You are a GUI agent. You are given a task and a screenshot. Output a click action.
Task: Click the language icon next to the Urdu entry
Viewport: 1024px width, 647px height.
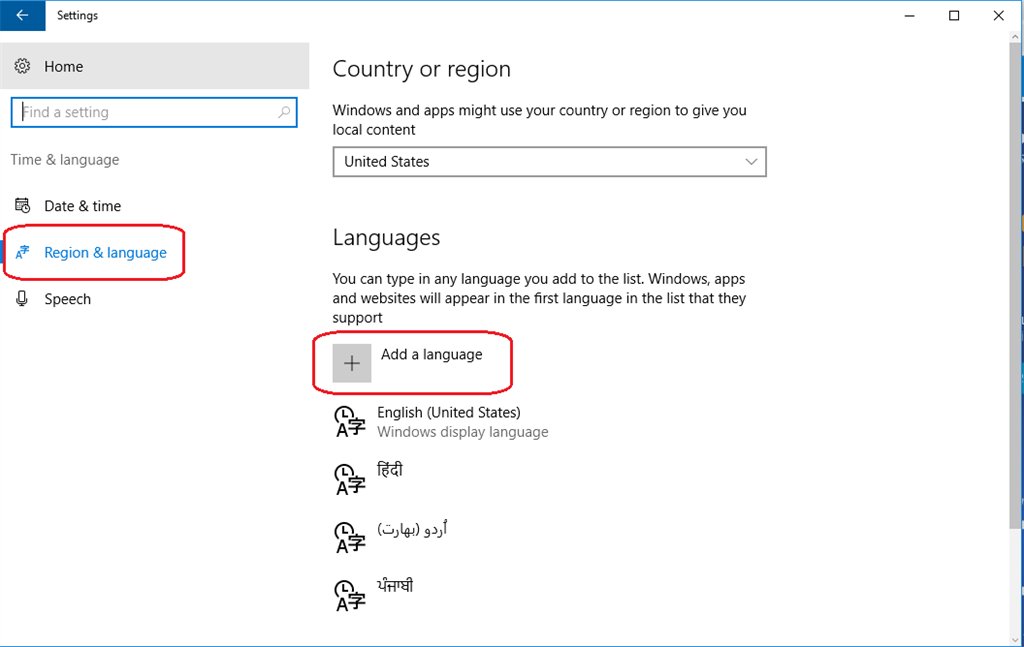pyautogui.click(x=347, y=535)
